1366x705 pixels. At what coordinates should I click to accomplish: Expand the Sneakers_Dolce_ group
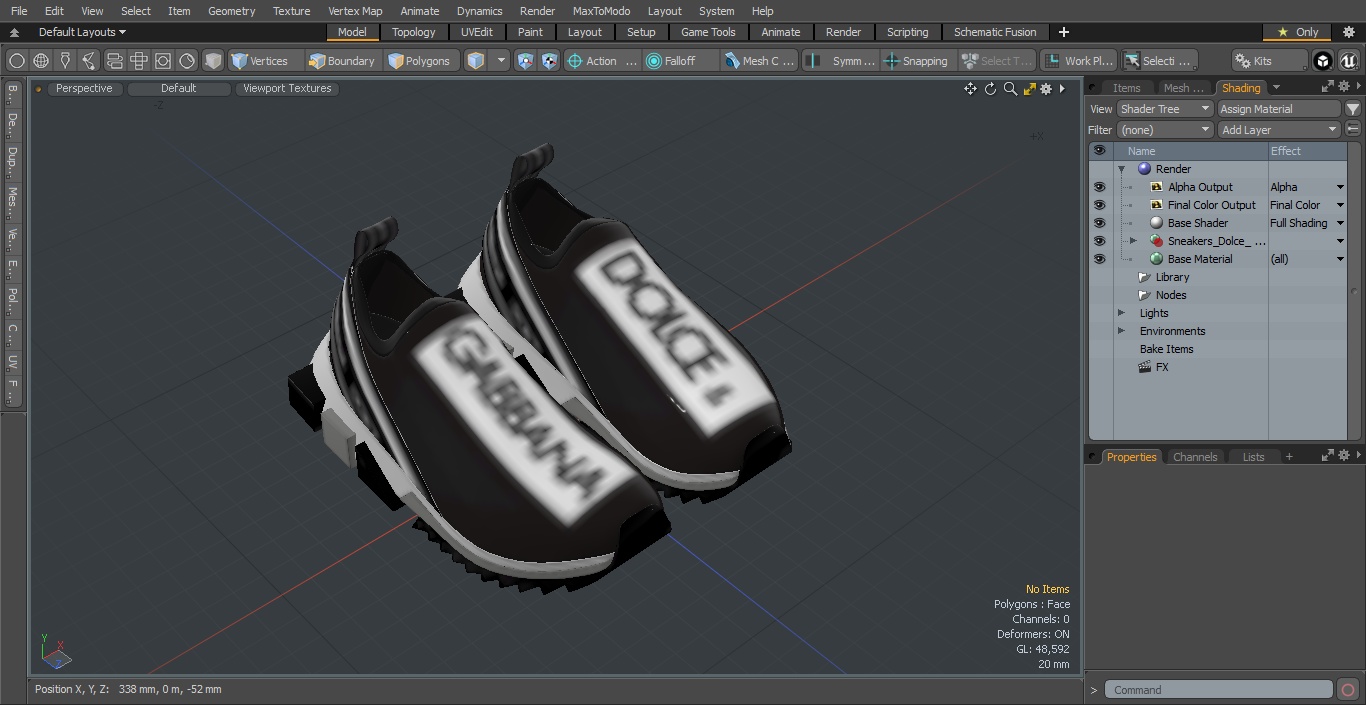1133,241
